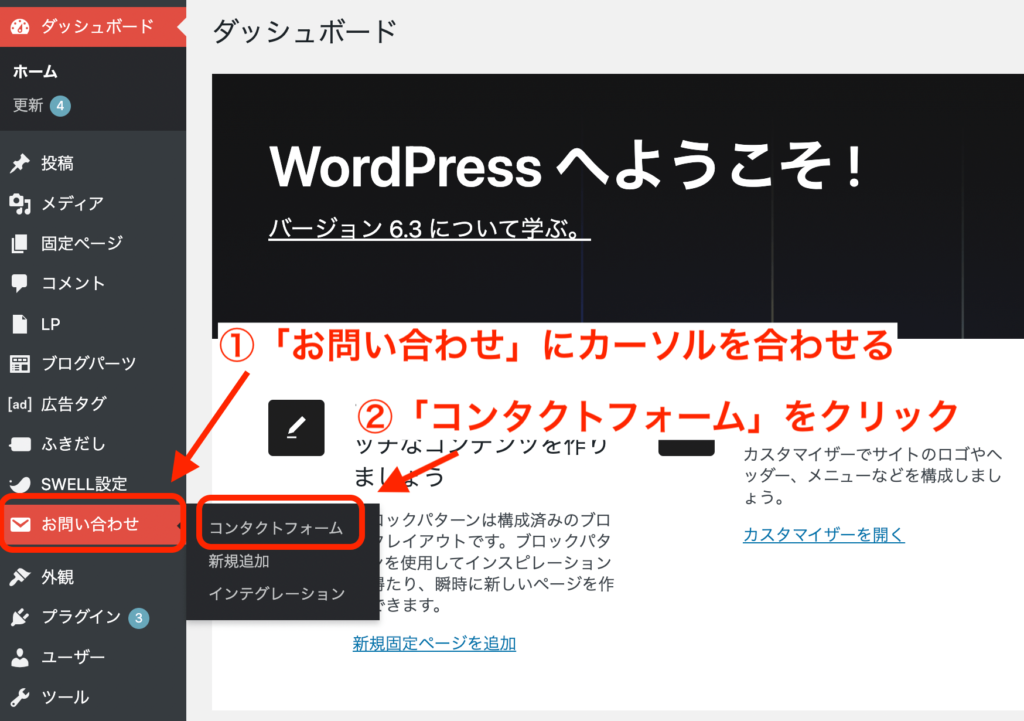Viewport: 1024px width, 721px height.
Task: Click the document icon beside LP
Action: pos(20,324)
